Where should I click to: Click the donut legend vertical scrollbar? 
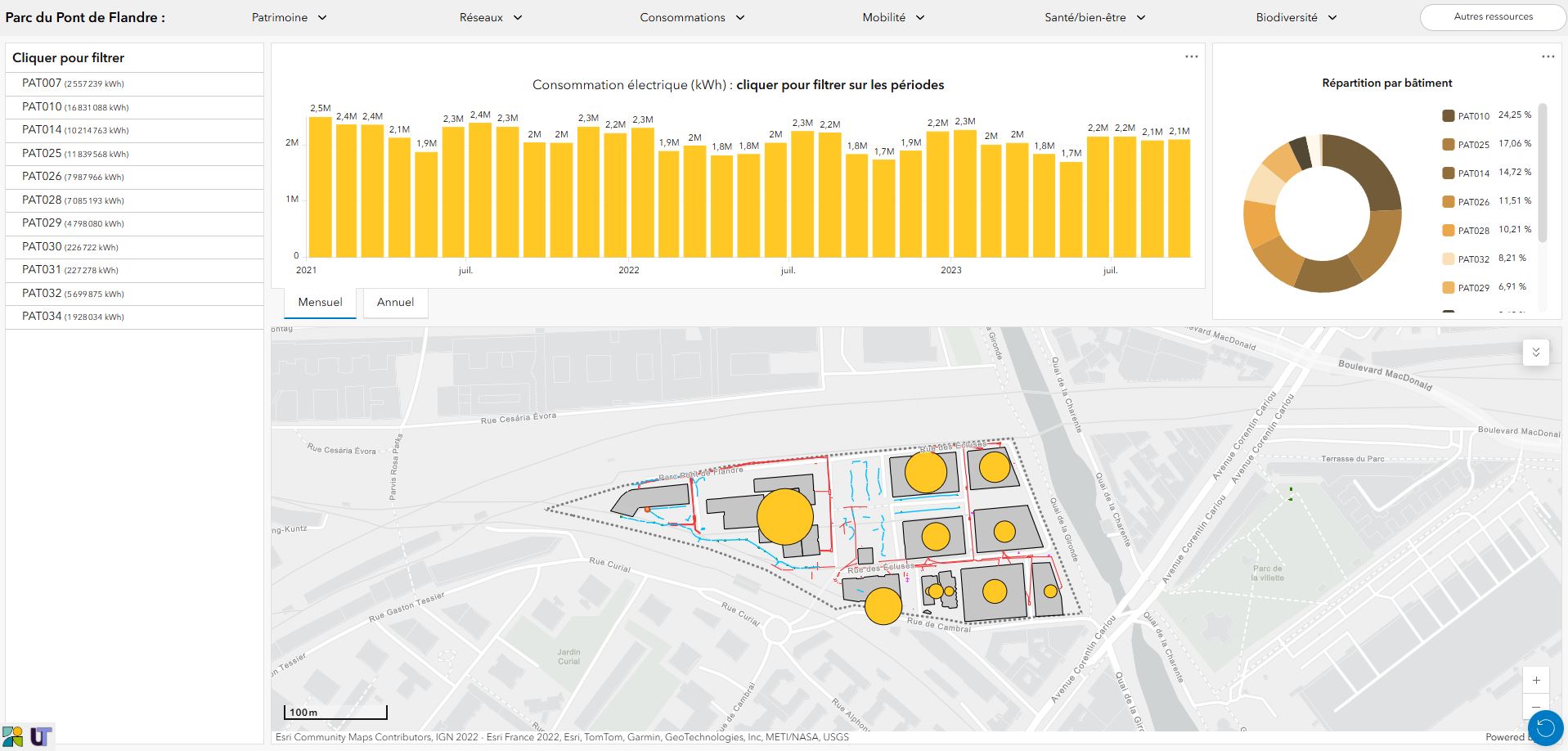[x=1543, y=173]
